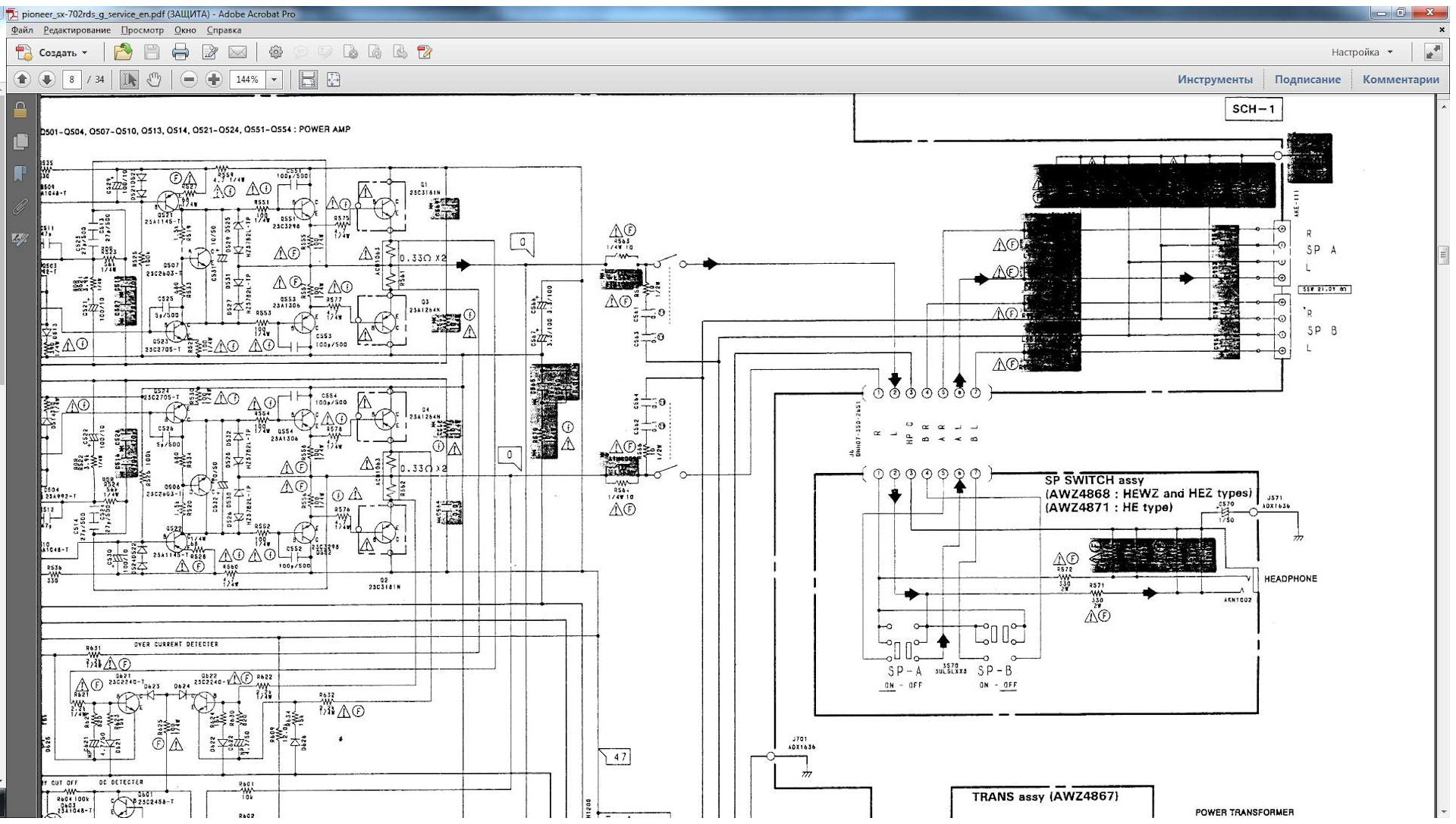This screenshot has width=1456, height=824.
Task: Open the Комментарии pane
Action: 1401,80
